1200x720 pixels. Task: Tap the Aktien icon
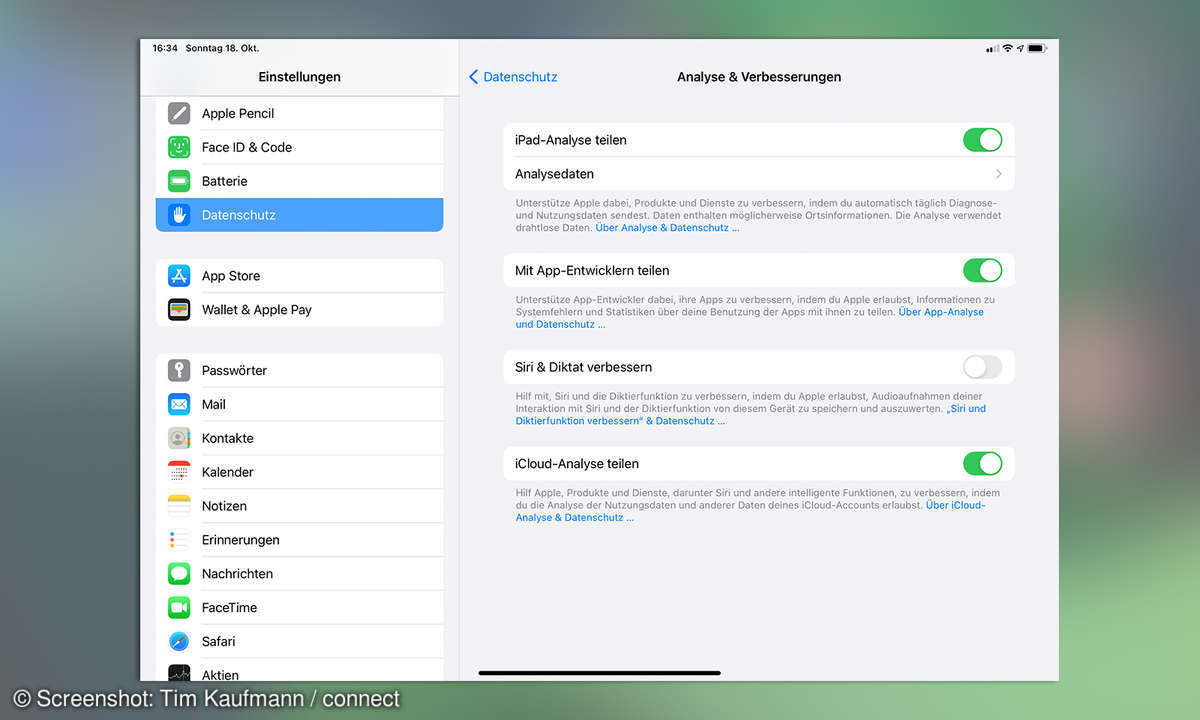(x=179, y=673)
